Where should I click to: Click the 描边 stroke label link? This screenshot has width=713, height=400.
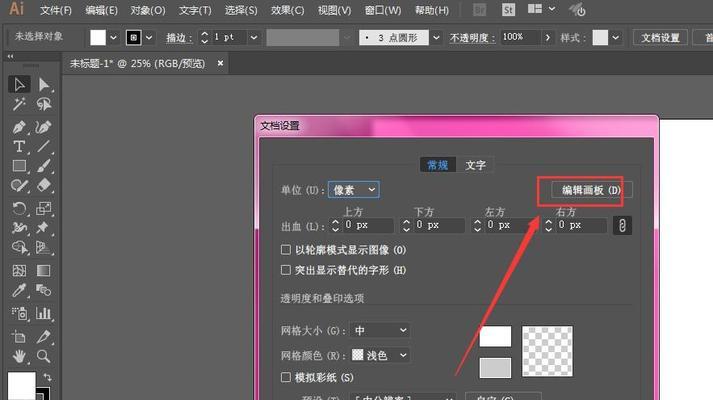pos(179,38)
